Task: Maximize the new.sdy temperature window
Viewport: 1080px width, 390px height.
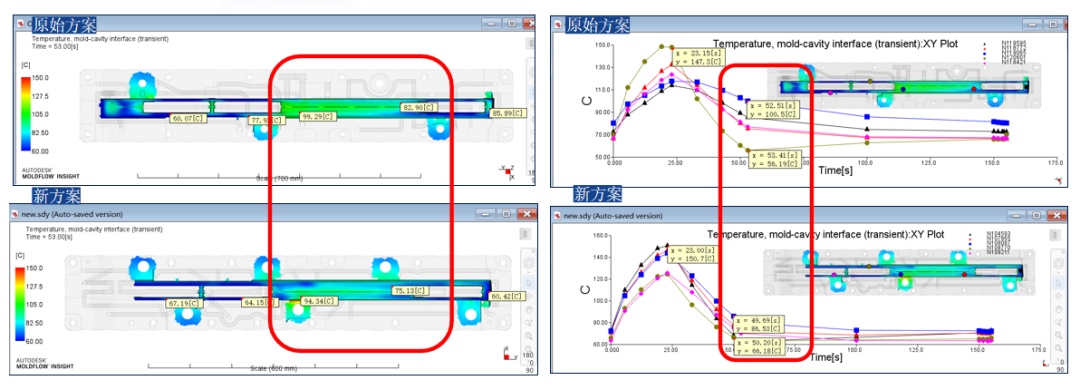Action: 506,214
